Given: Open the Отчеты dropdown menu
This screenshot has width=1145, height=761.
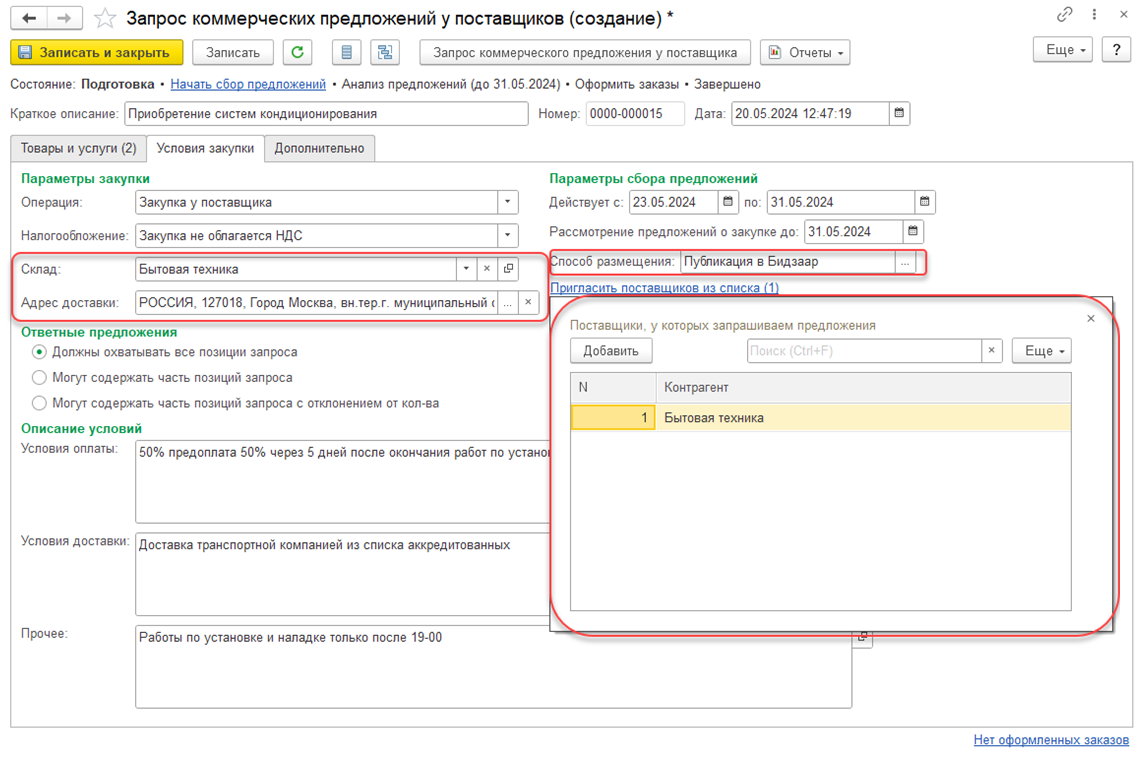Looking at the screenshot, I should 805,53.
